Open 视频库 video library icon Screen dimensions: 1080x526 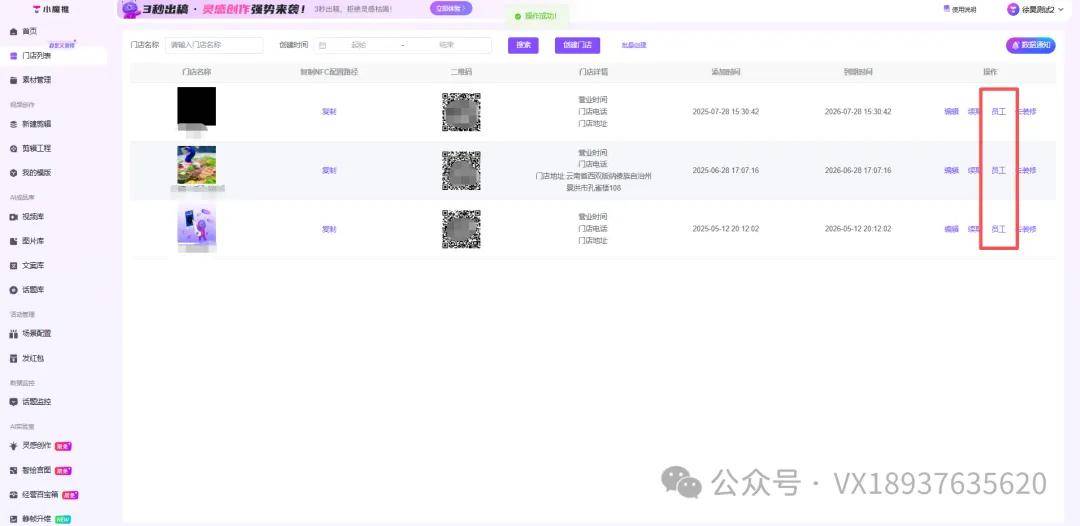[x=13, y=216]
